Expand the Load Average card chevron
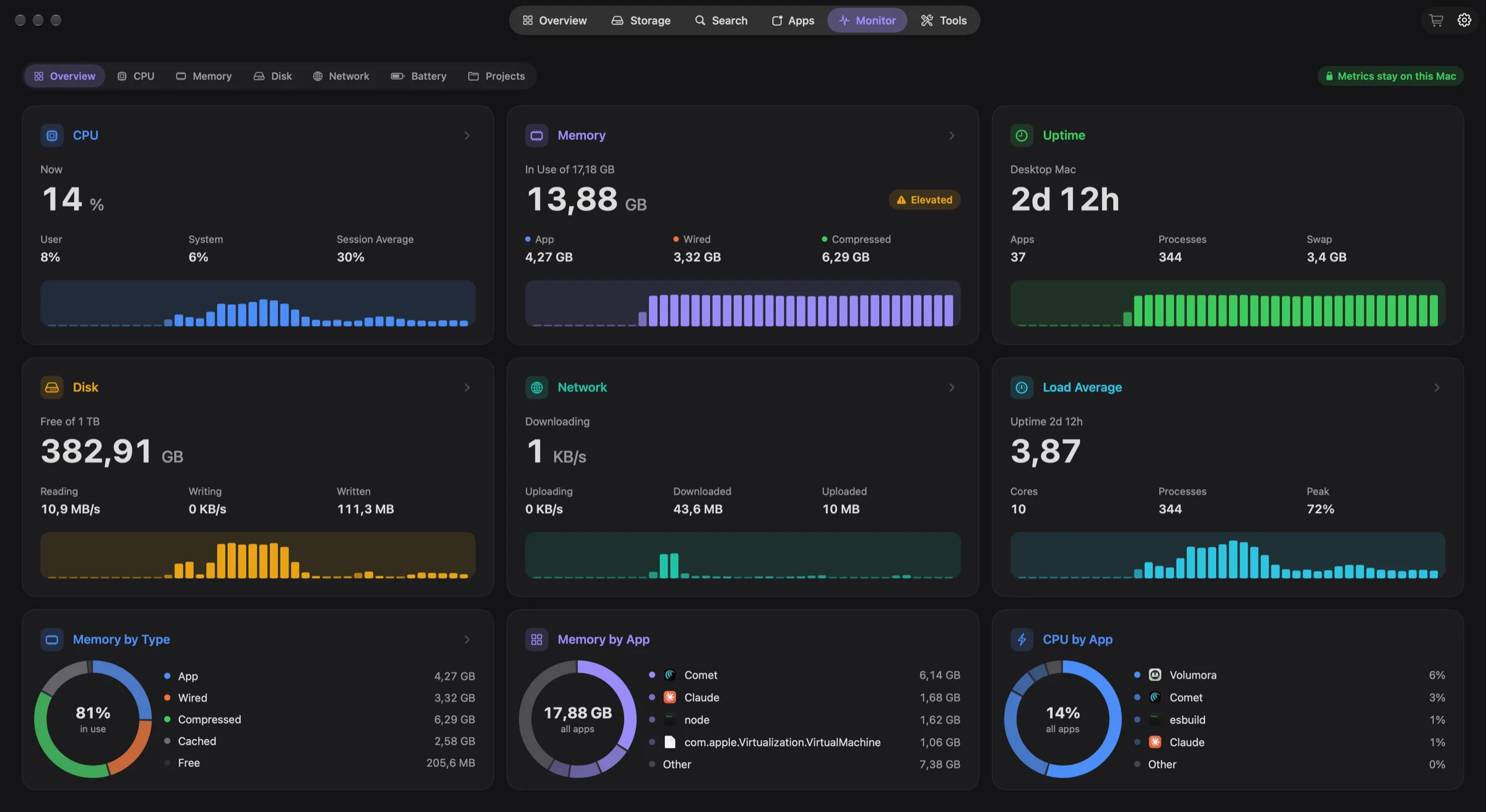This screenshot has width=1486, height=812. 1437,387
